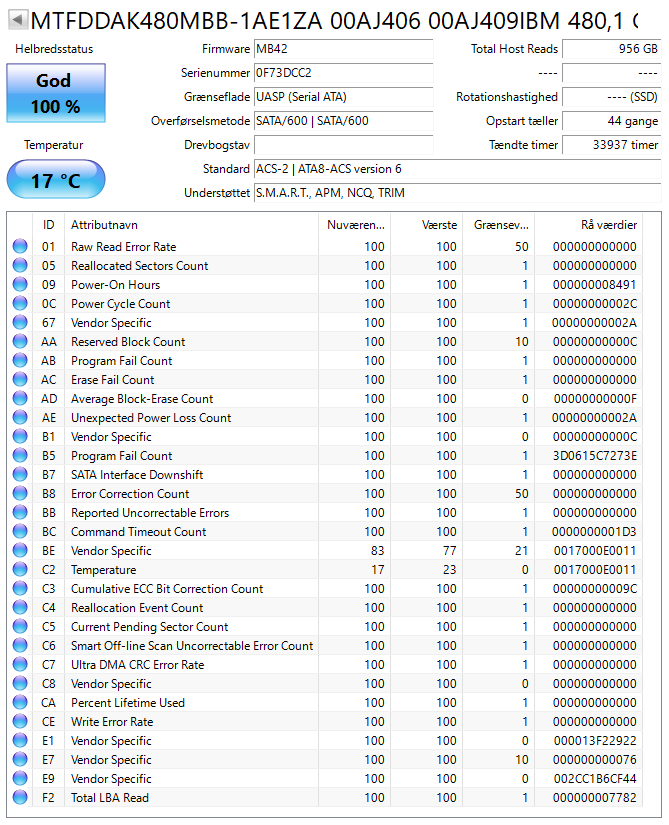Click the status orb next to Reserved Block Count
Viewport: 669px width, 825px height.
[x=20, y=342]
